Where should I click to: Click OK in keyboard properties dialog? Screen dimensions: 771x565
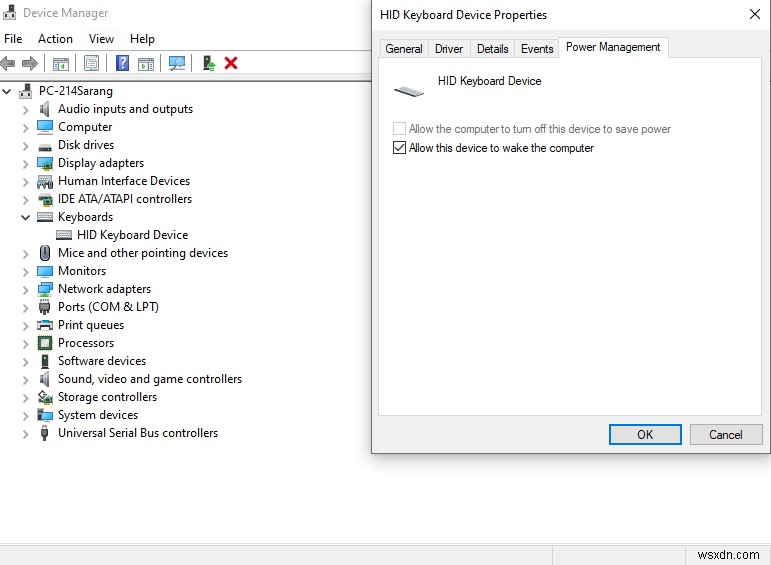645,435
